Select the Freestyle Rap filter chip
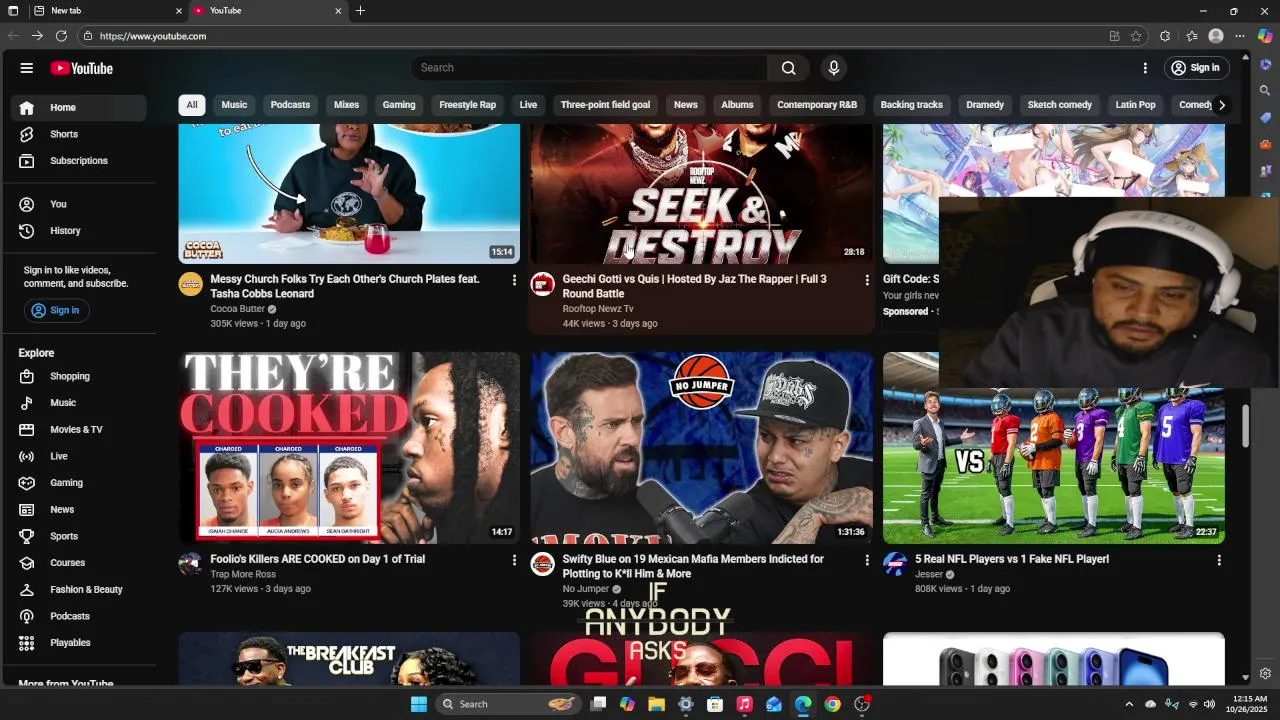 [x=467, y=105]
